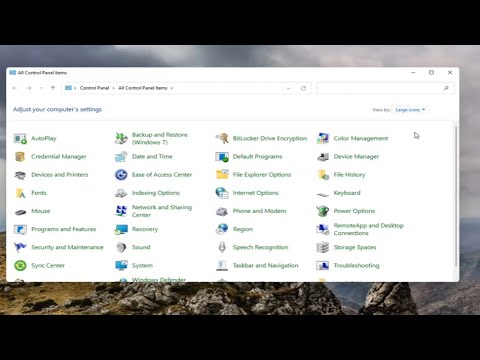The image size is (480, 360).
Task: Expand the View by Large icons dropdown
Action: (410, 110)
